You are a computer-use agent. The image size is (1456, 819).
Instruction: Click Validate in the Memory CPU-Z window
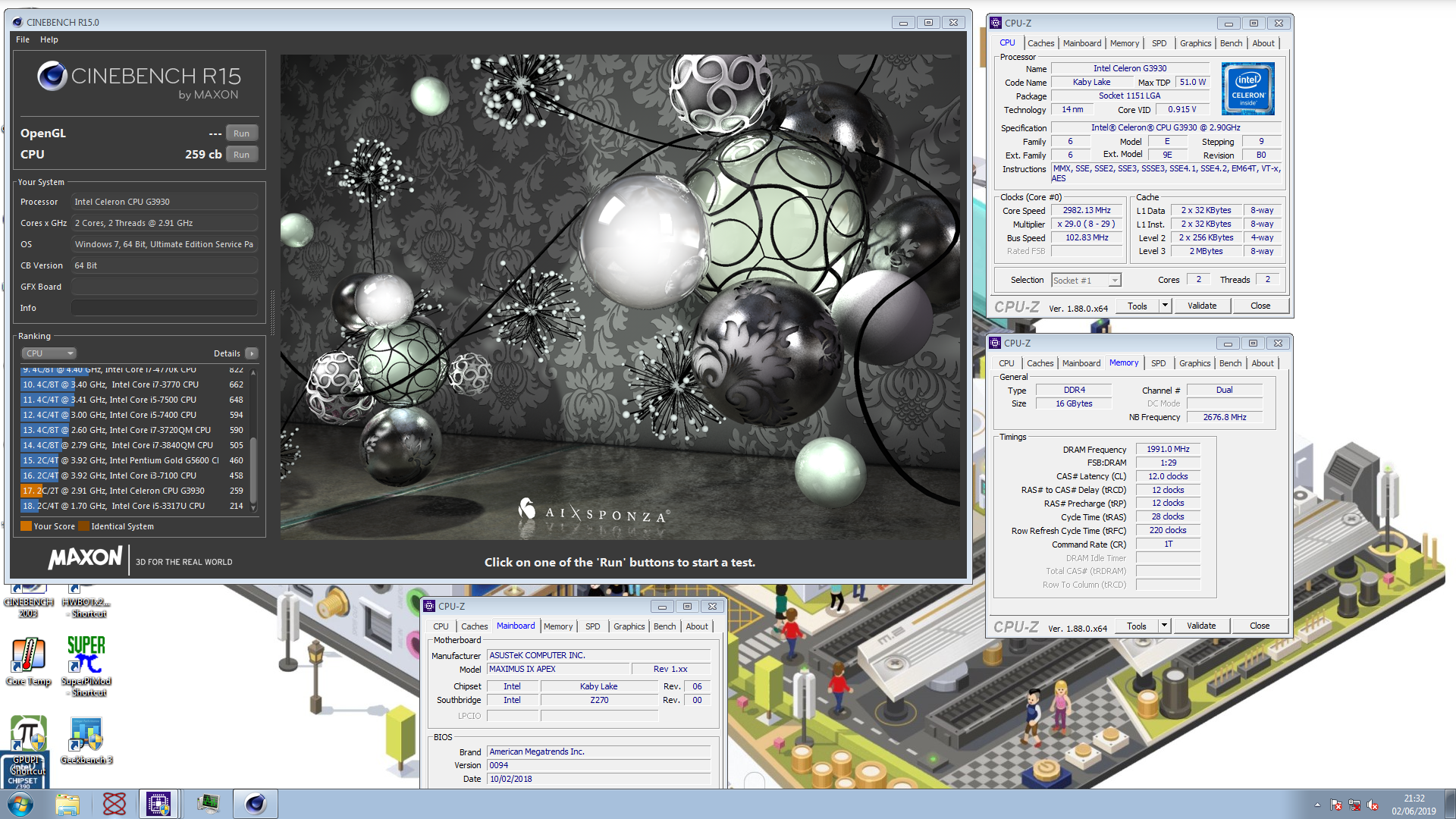[1201, 626]
